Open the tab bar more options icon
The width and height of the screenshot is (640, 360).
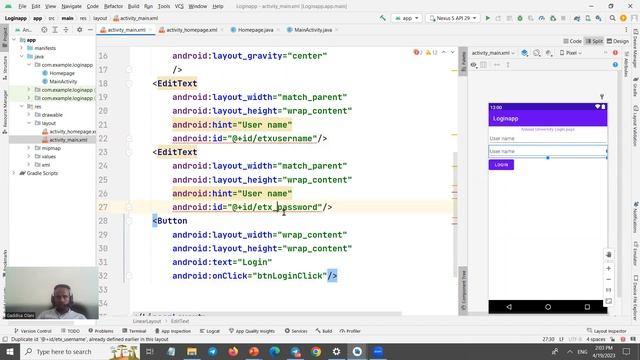pyautogui.click(x=626, y=30)
